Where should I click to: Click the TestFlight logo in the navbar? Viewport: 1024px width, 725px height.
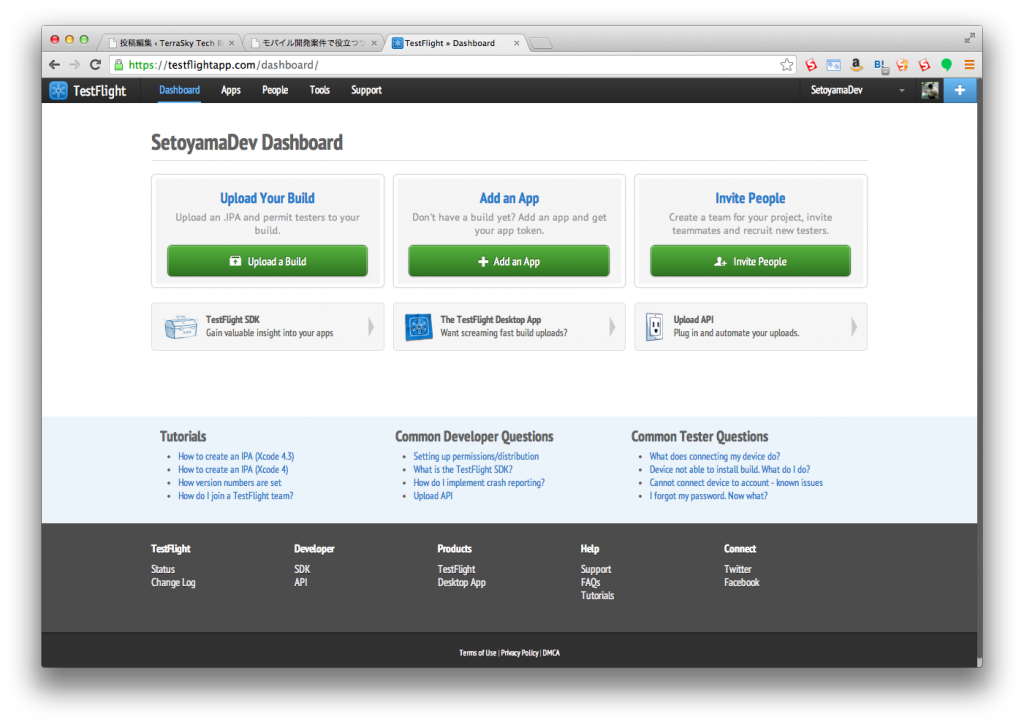(88, 90)
